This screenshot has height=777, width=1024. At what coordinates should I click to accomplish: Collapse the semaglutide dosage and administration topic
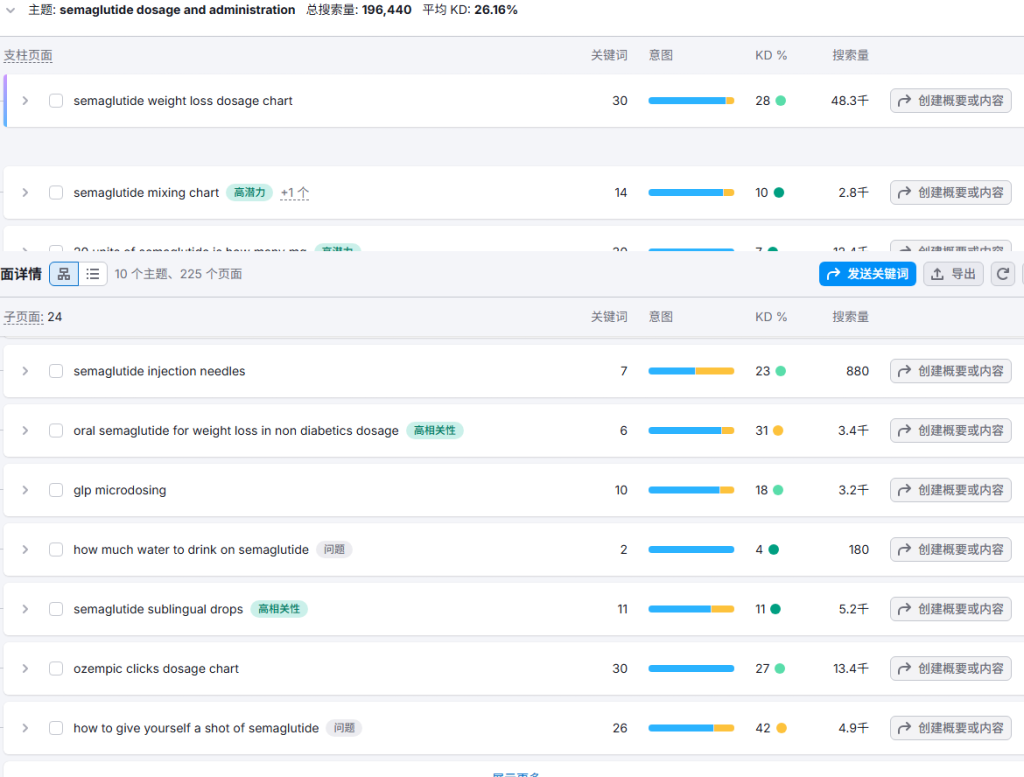[x=10, y=10]
